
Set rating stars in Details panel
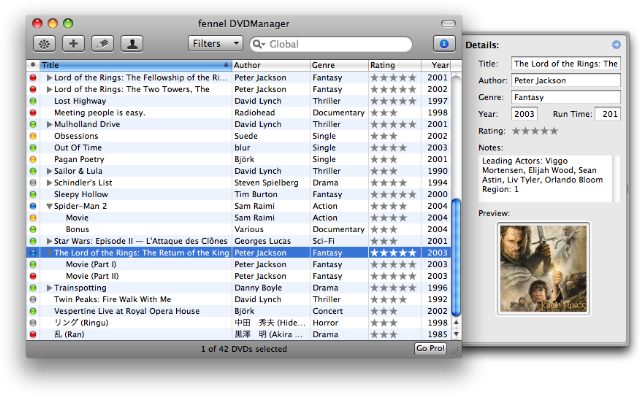coord(535,131)
